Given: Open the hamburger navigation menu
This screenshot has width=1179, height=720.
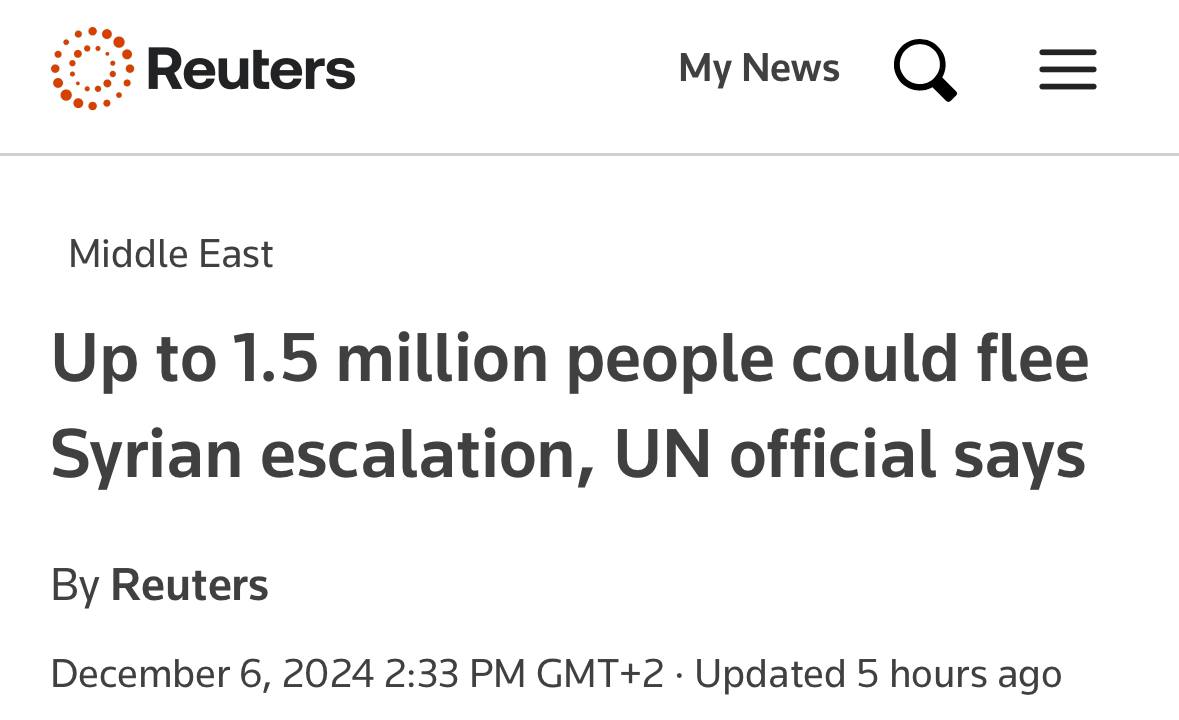Looking at the screenshot, I should 1067,70.
